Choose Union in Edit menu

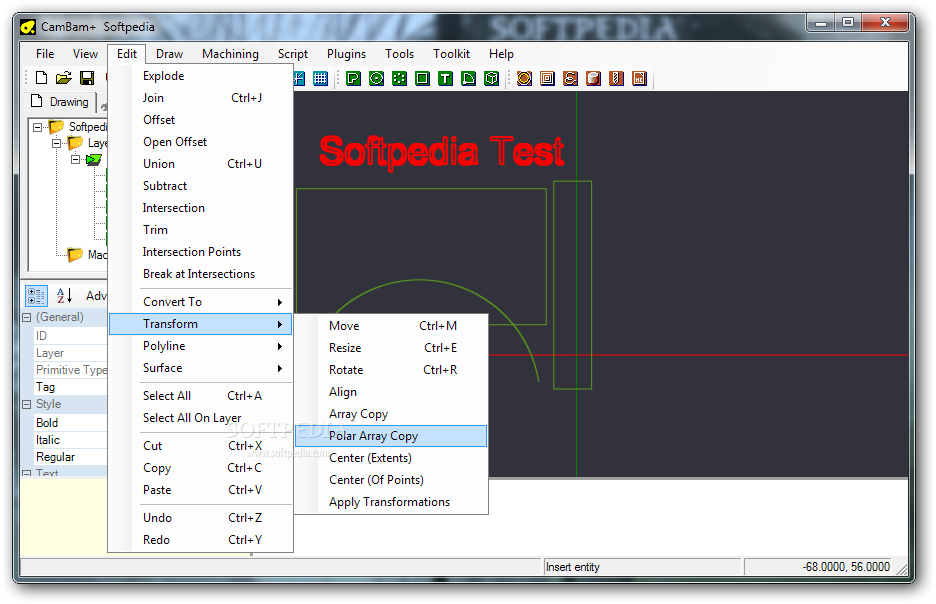[201, 164]
